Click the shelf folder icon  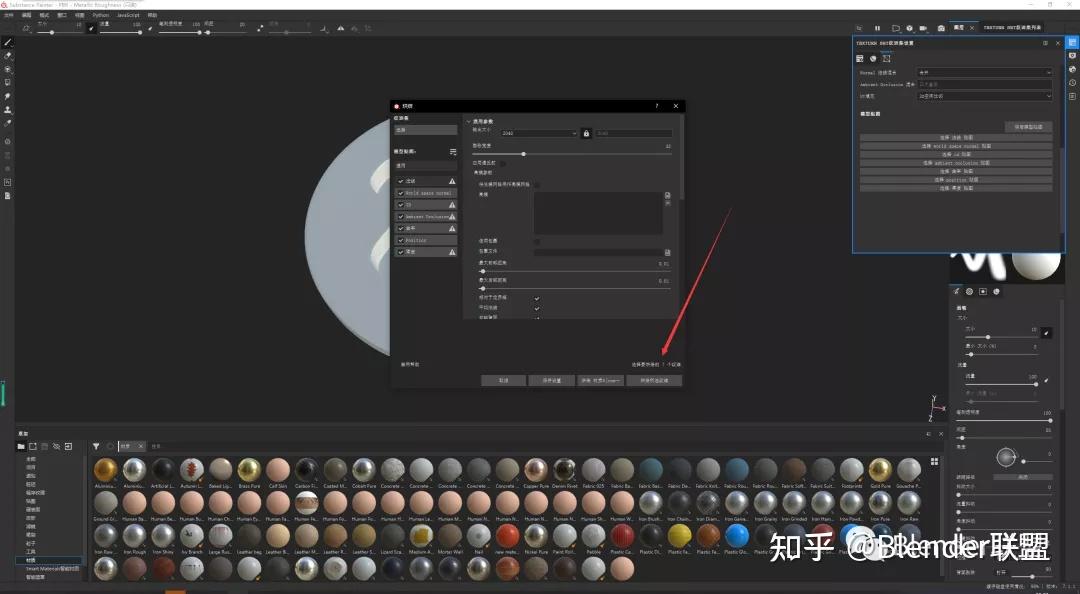(21, 447)
